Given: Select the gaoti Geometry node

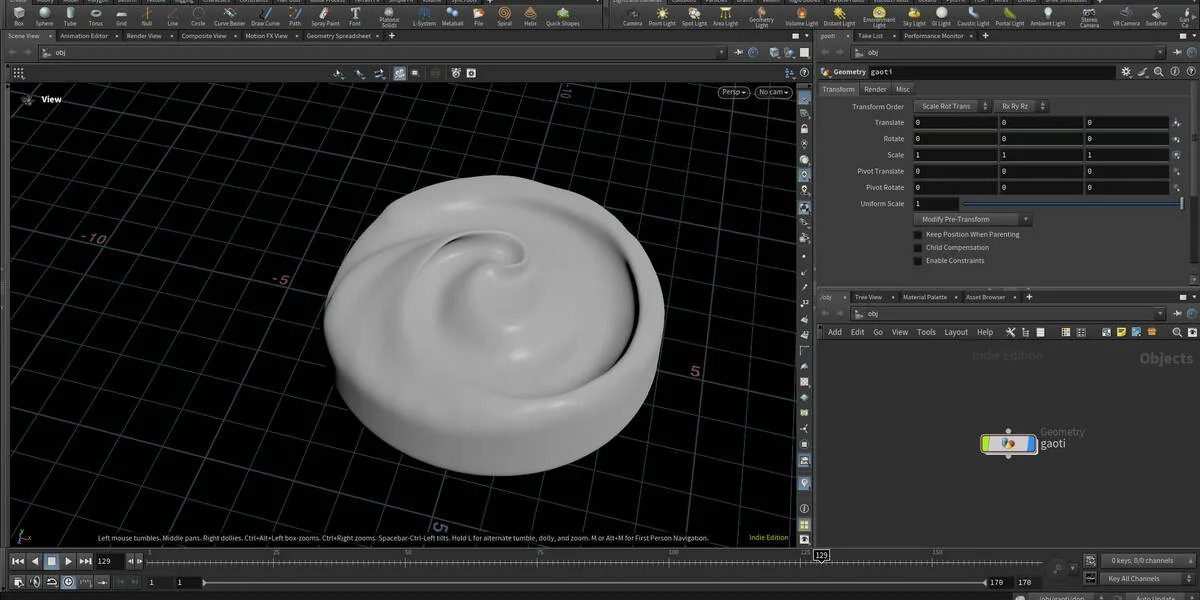Looking at the screenshot, I should tap(1008, 443).
